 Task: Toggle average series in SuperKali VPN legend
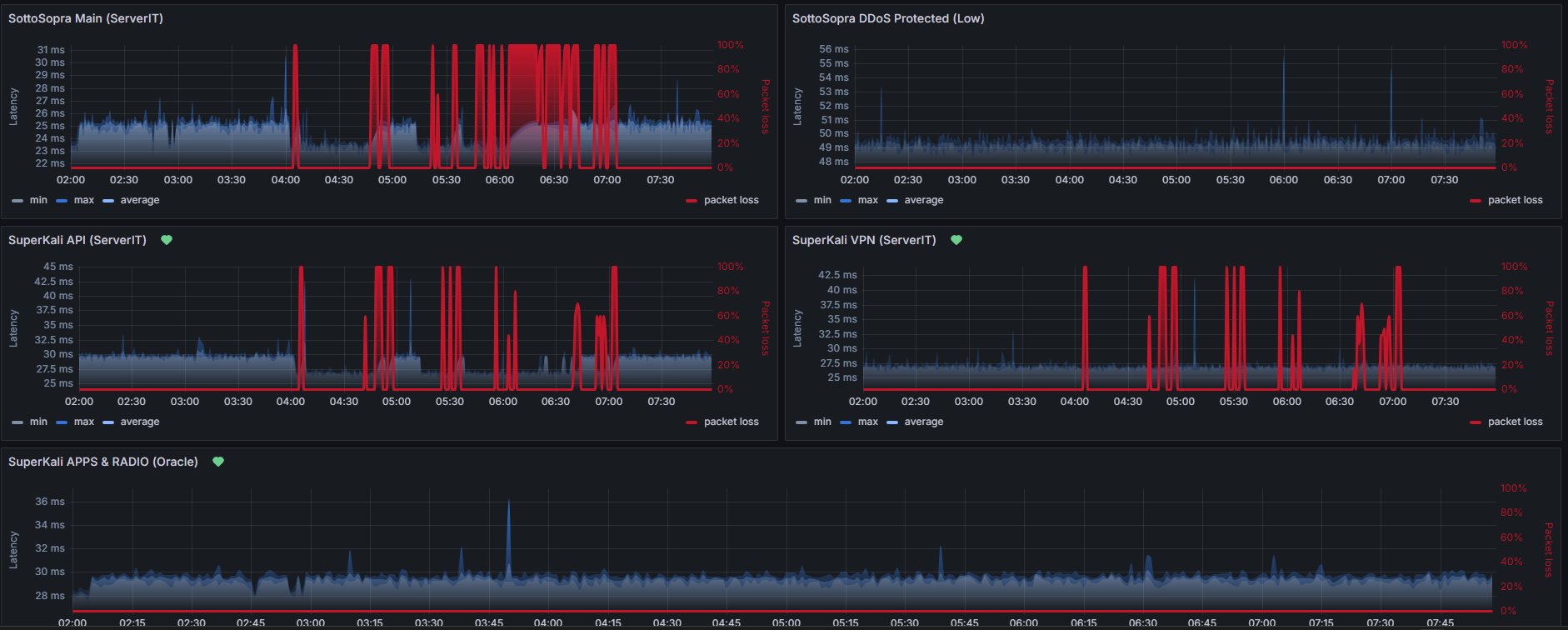(923, 422)
